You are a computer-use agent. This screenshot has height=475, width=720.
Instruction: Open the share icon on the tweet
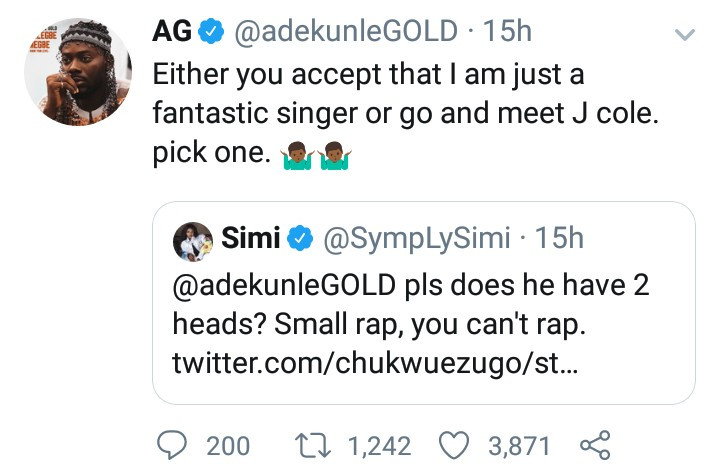pyautogui.click(x=594, y=443)
